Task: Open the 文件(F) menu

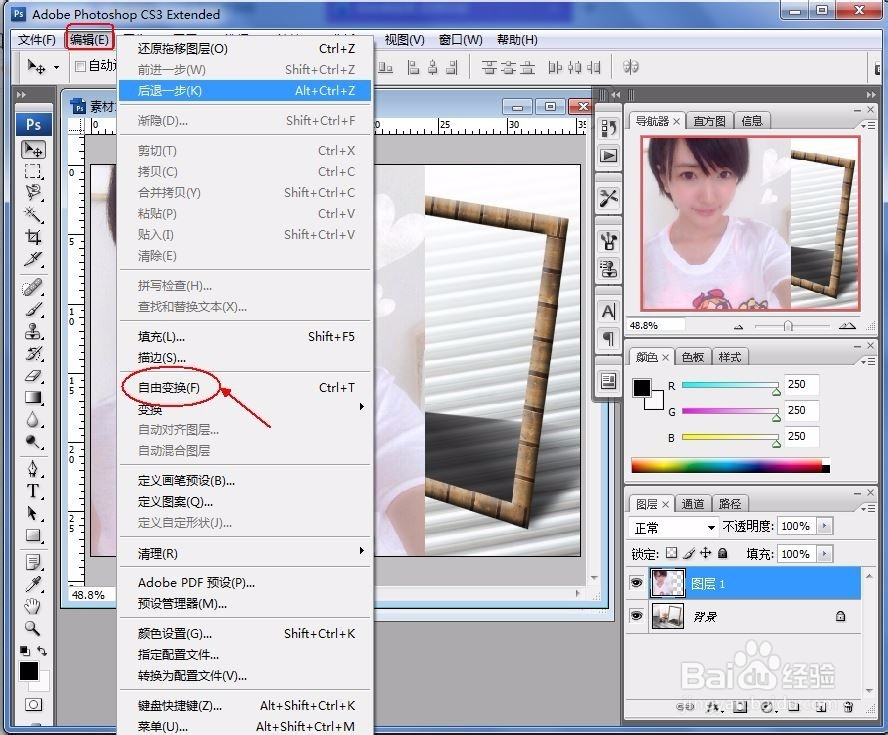Action: pos(36,40)
